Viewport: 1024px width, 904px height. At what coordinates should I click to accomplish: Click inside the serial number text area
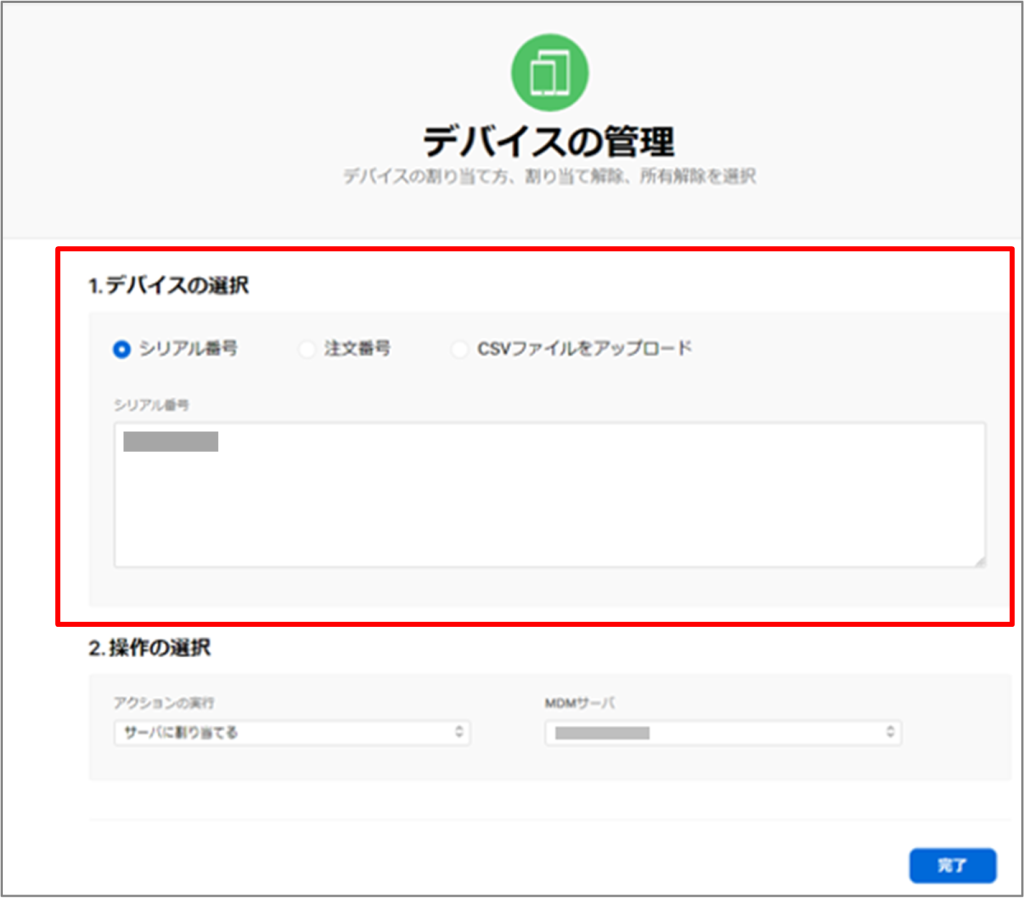pos(549,510)
